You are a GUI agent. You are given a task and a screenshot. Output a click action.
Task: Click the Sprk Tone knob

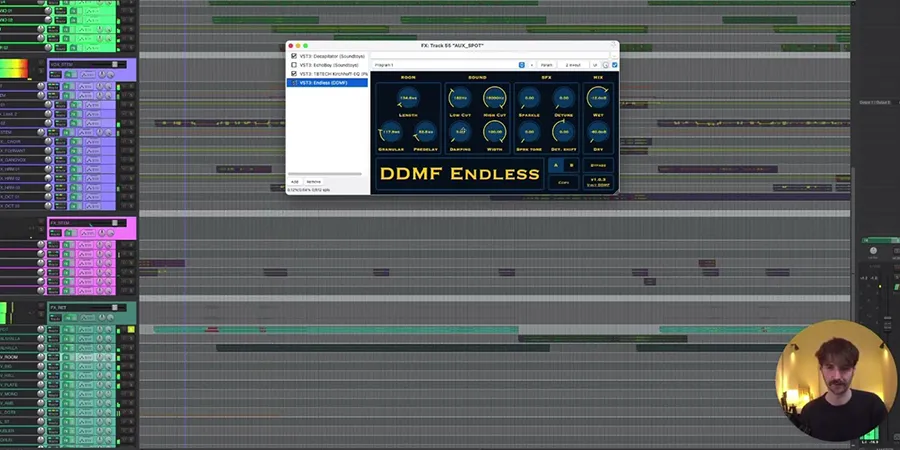pos(529,132)
